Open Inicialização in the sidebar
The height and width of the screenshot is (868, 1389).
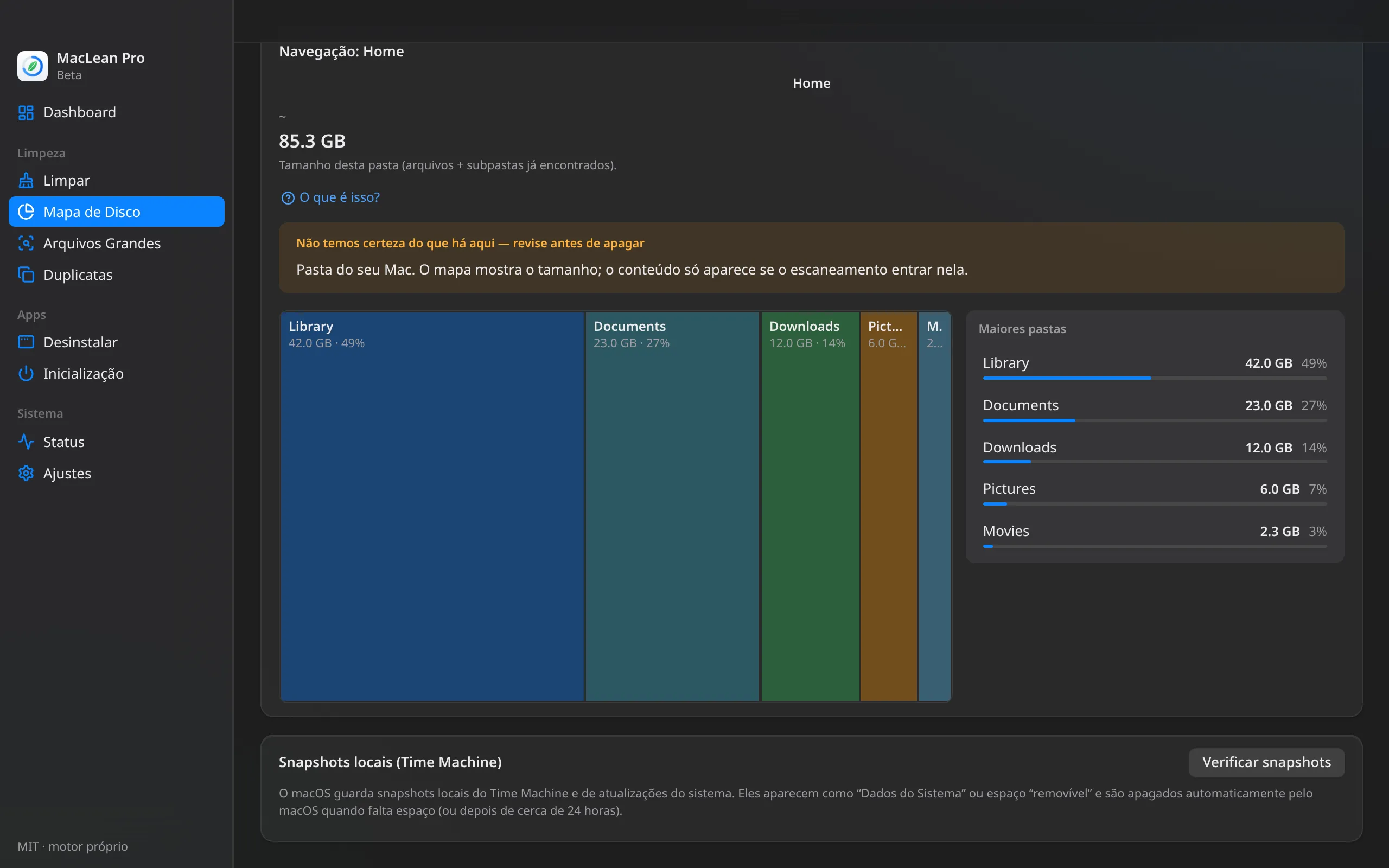117,374
